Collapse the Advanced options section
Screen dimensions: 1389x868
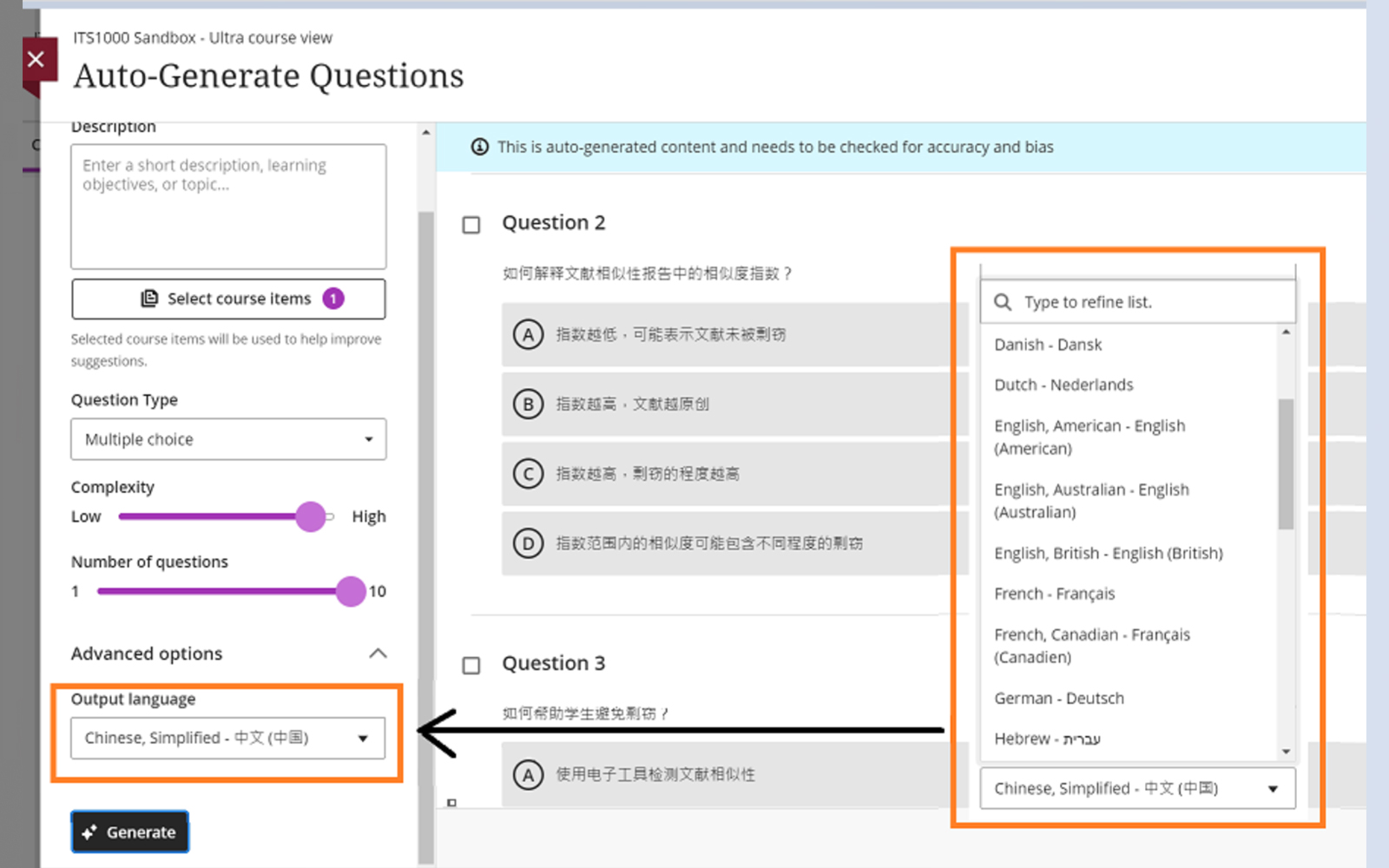[x=378, y=654]
